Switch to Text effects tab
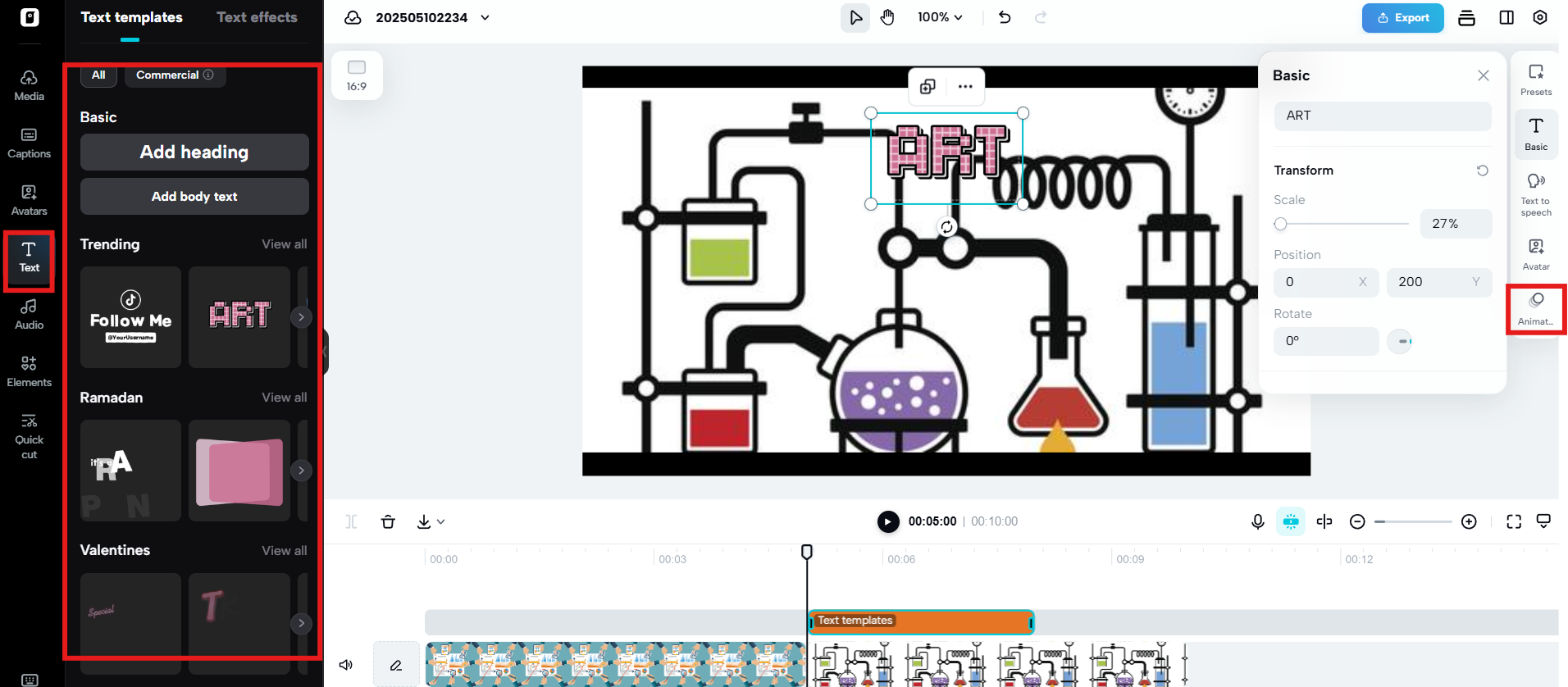This screenshot has height=687, width=1568. tap(257, 17)
